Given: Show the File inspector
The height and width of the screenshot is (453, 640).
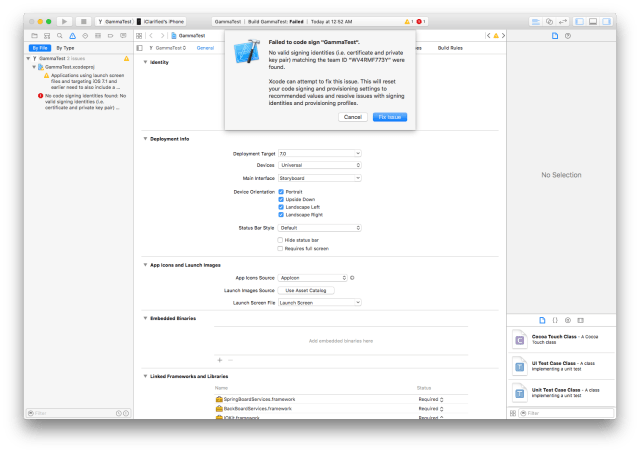Looking at the screenshot, I should [555, 36].
